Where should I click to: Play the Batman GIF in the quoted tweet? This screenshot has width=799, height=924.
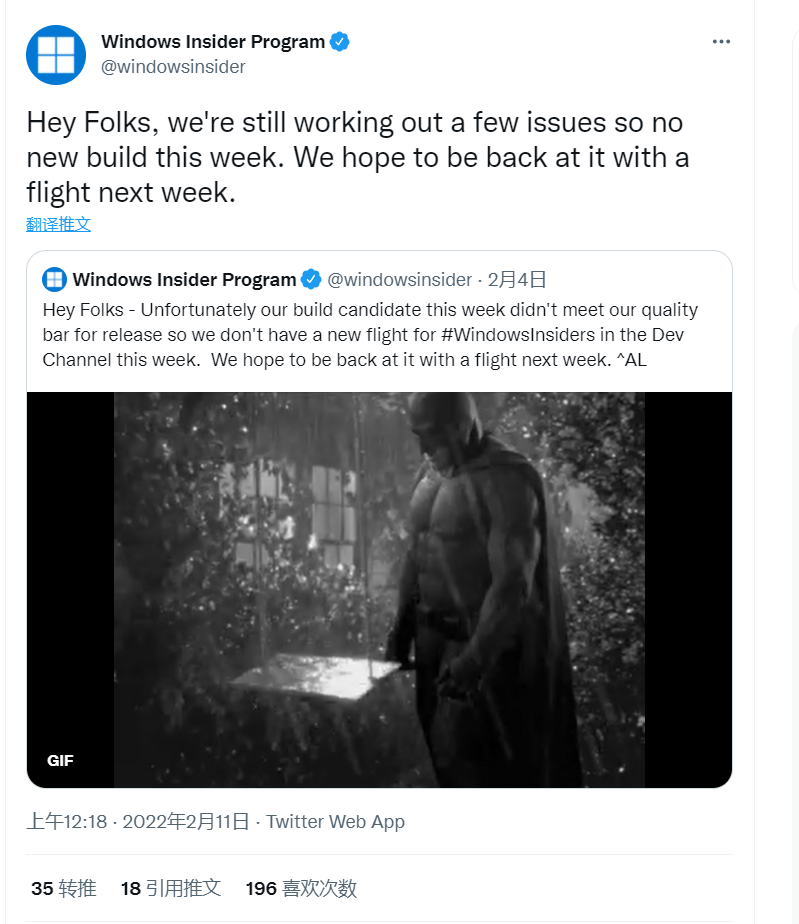379,590
